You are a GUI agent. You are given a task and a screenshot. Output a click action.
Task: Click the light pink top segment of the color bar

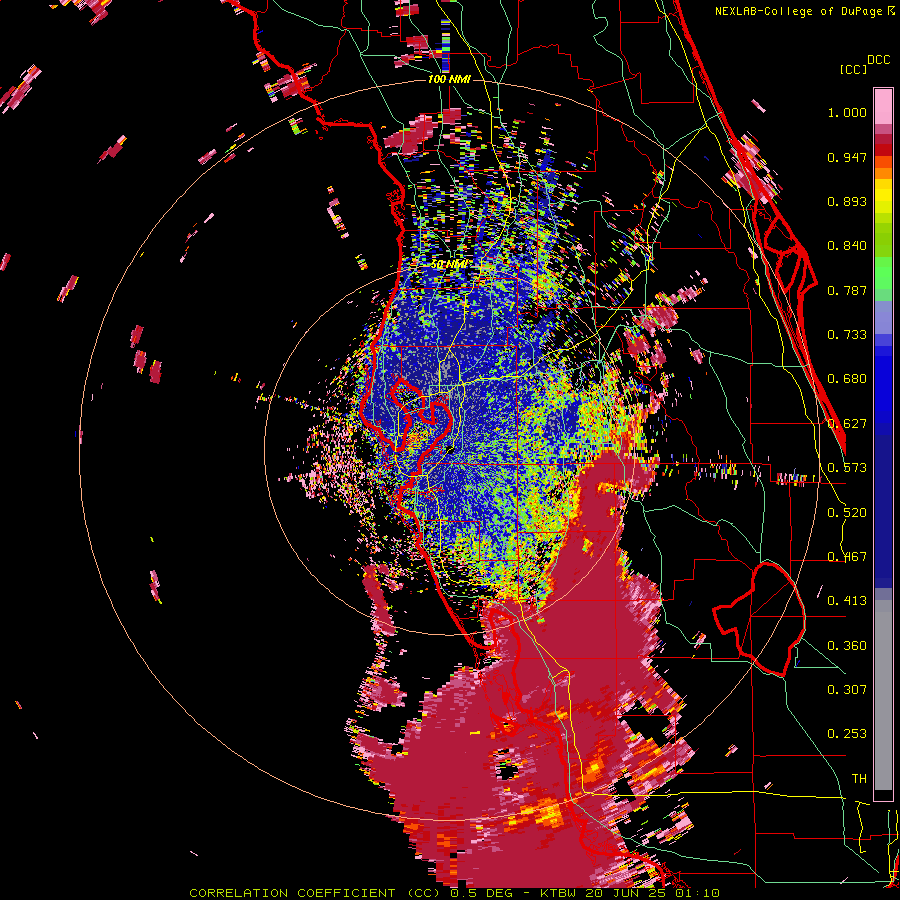click(x=883, y=106)
